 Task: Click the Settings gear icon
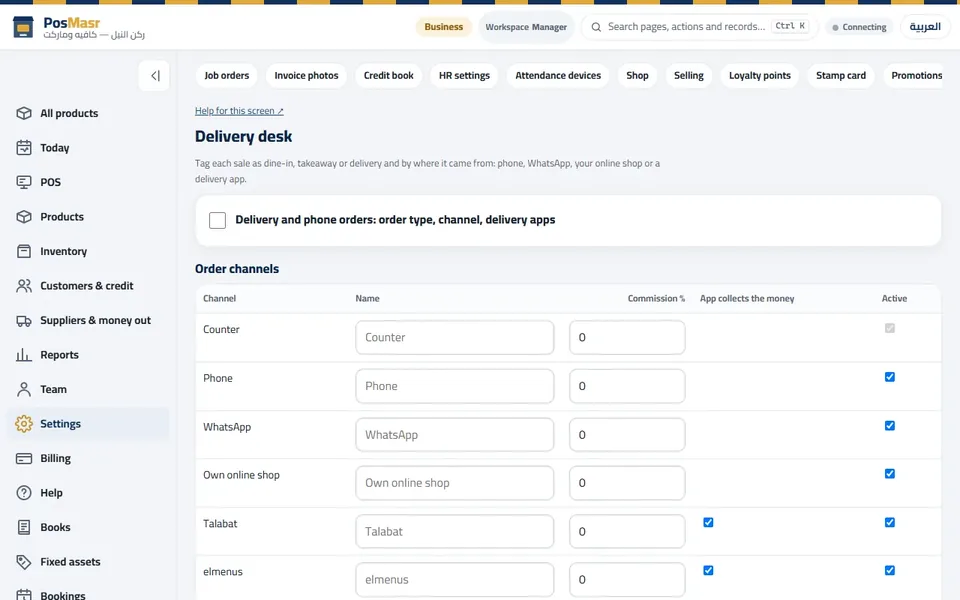(24, 424)
